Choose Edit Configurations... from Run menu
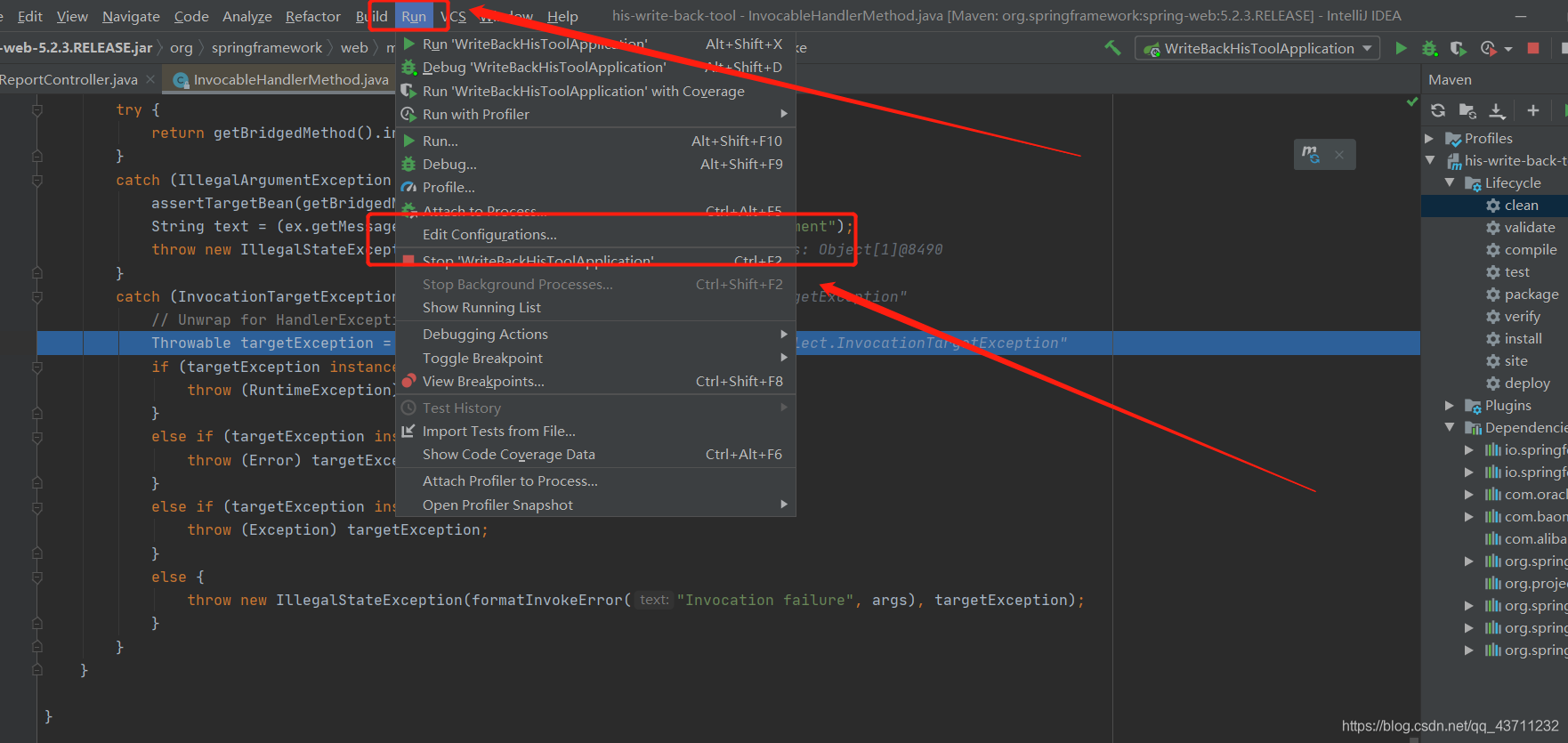 tap(595, 234)
